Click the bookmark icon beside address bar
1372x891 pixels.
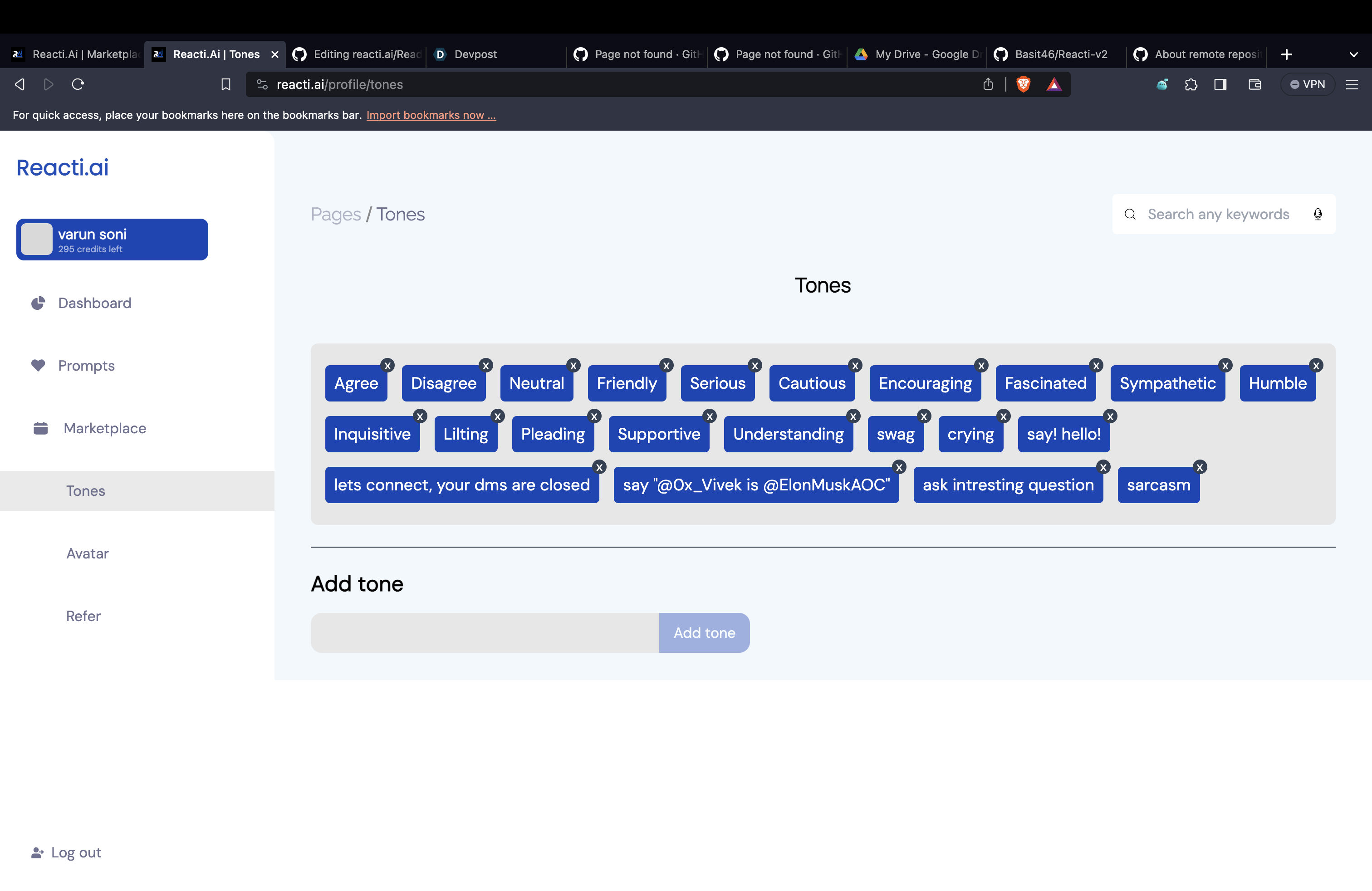pos(226,85)
